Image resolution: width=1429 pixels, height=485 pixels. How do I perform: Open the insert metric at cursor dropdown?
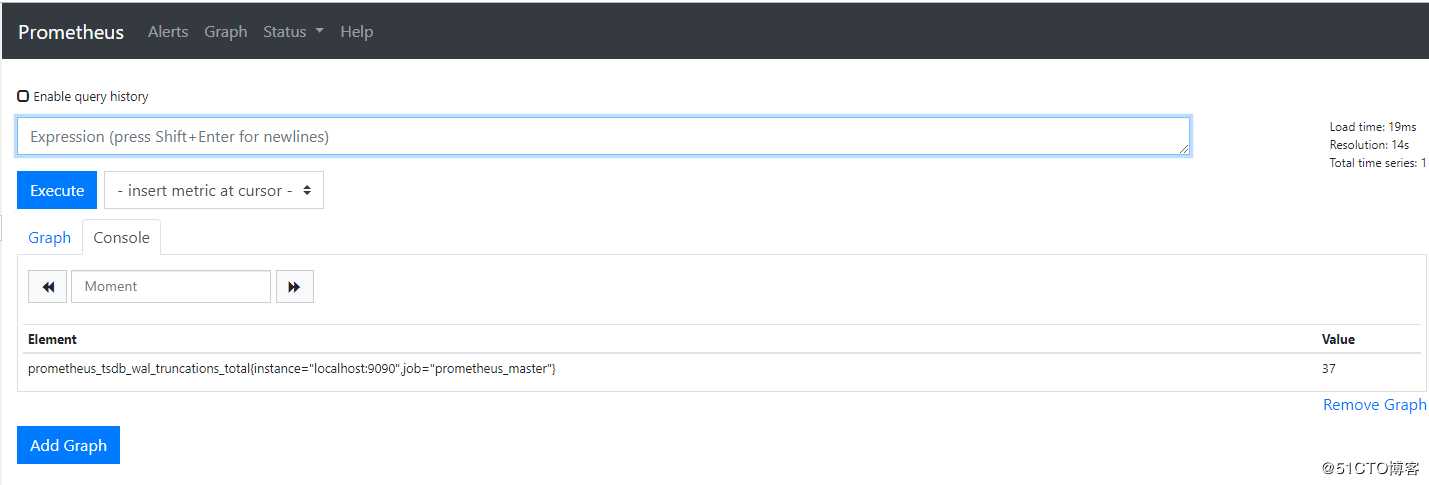pos(214,190)
